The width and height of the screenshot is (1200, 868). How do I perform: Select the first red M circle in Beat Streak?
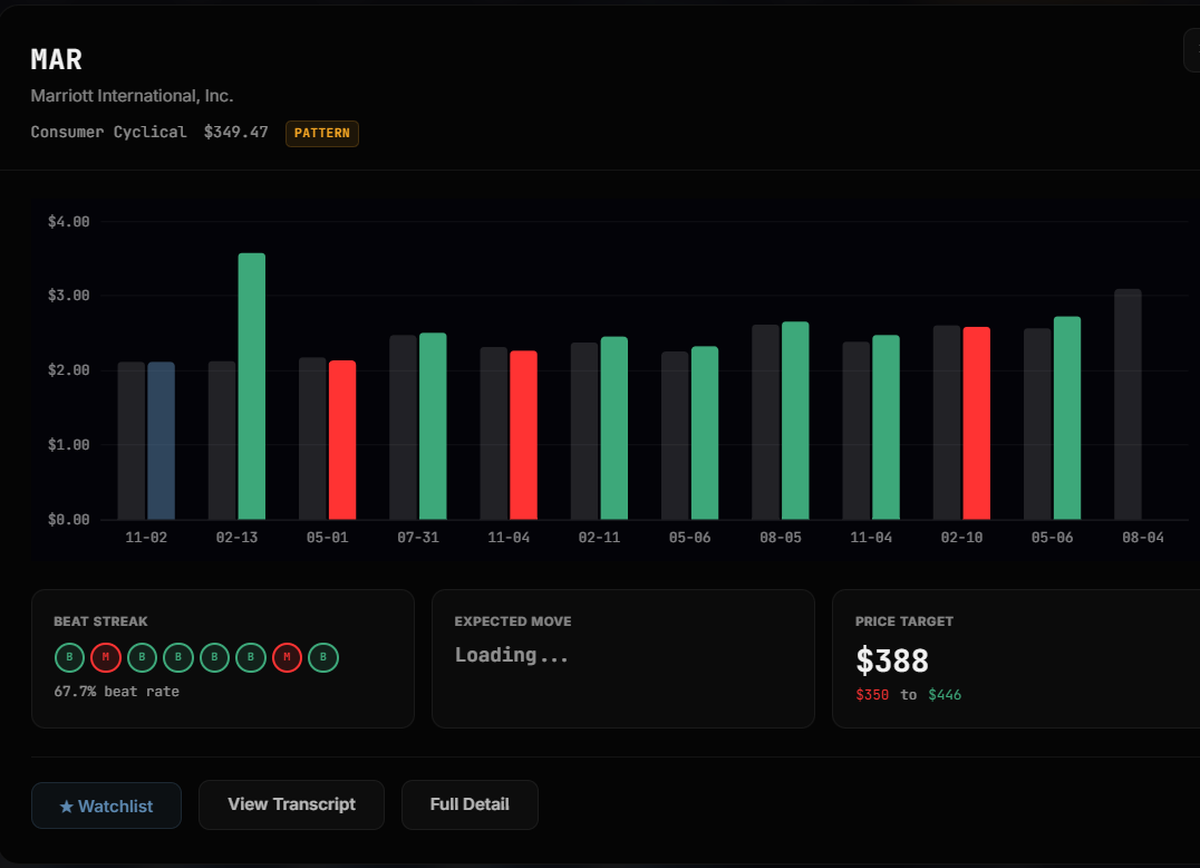coord(105,658)
